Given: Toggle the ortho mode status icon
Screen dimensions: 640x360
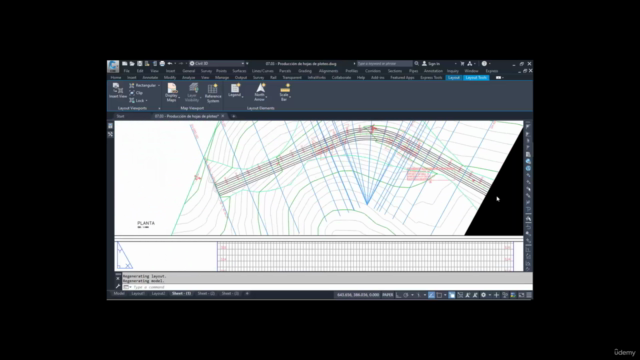Looking at the screenshot, I should (x=398, y=295).
